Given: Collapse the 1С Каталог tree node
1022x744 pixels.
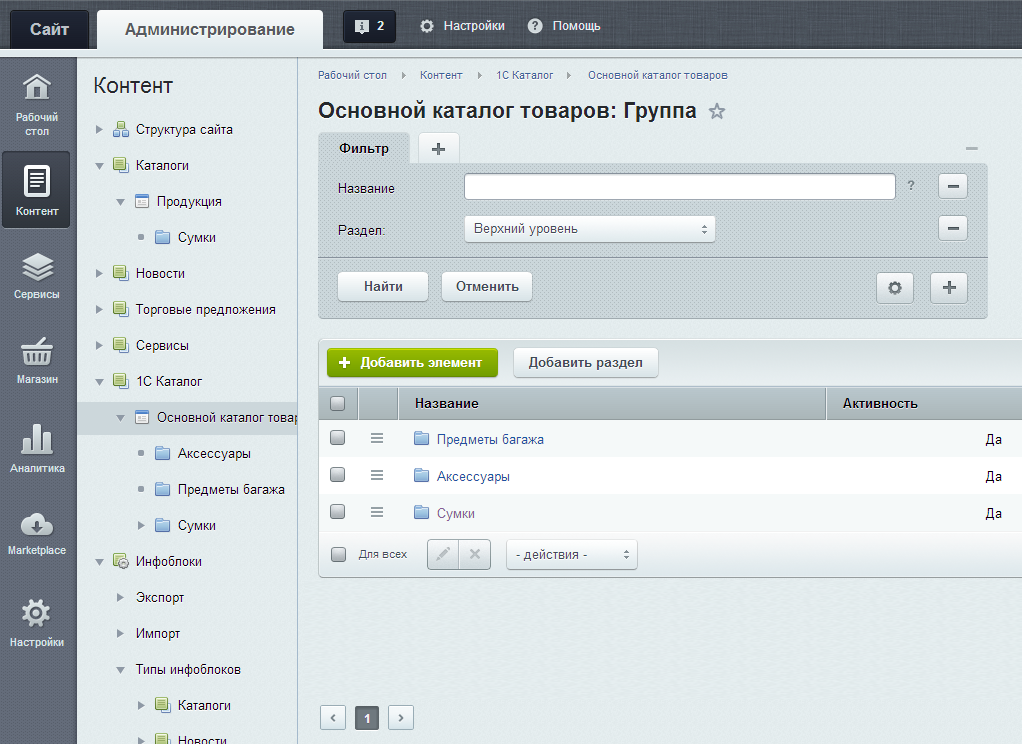Looking at the screenshot, I should click(x=100, y=381).
